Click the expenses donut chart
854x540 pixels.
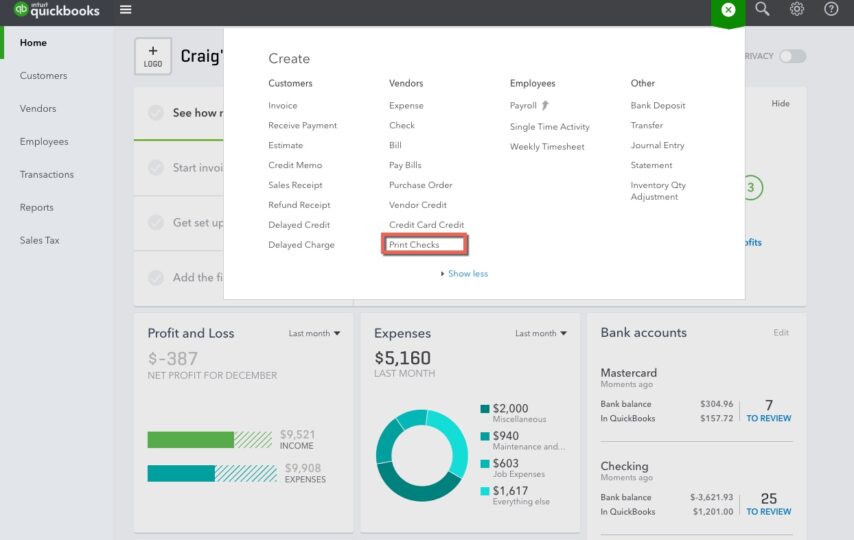(422, 456)
